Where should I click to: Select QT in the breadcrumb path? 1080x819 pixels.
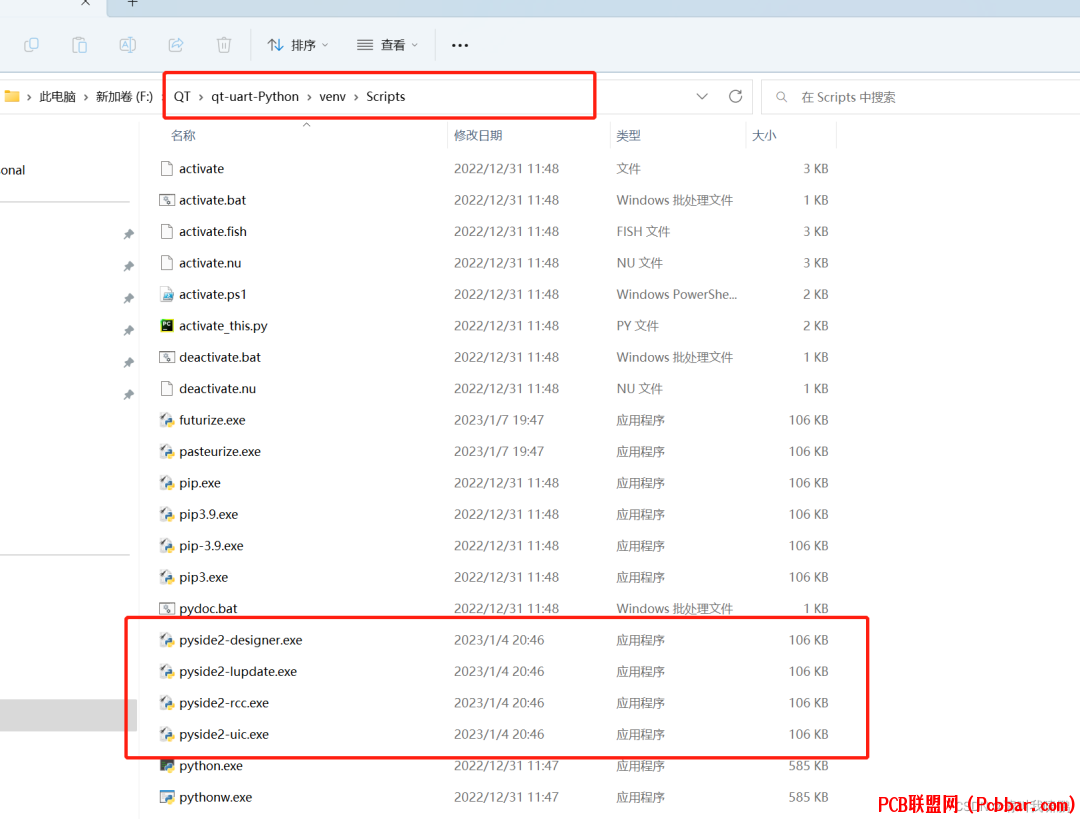(x=182, y=96)
